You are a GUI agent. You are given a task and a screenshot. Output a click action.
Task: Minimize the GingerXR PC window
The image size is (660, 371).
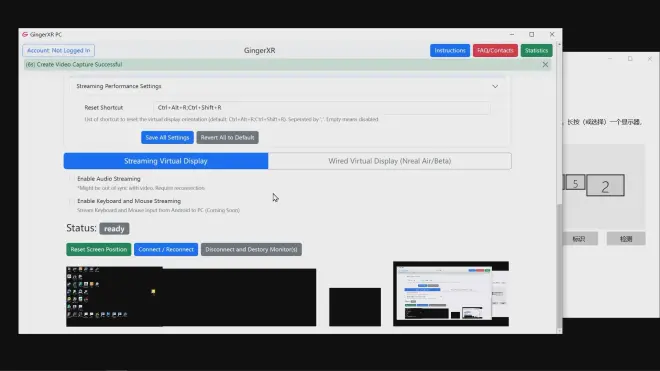point(512,35)
